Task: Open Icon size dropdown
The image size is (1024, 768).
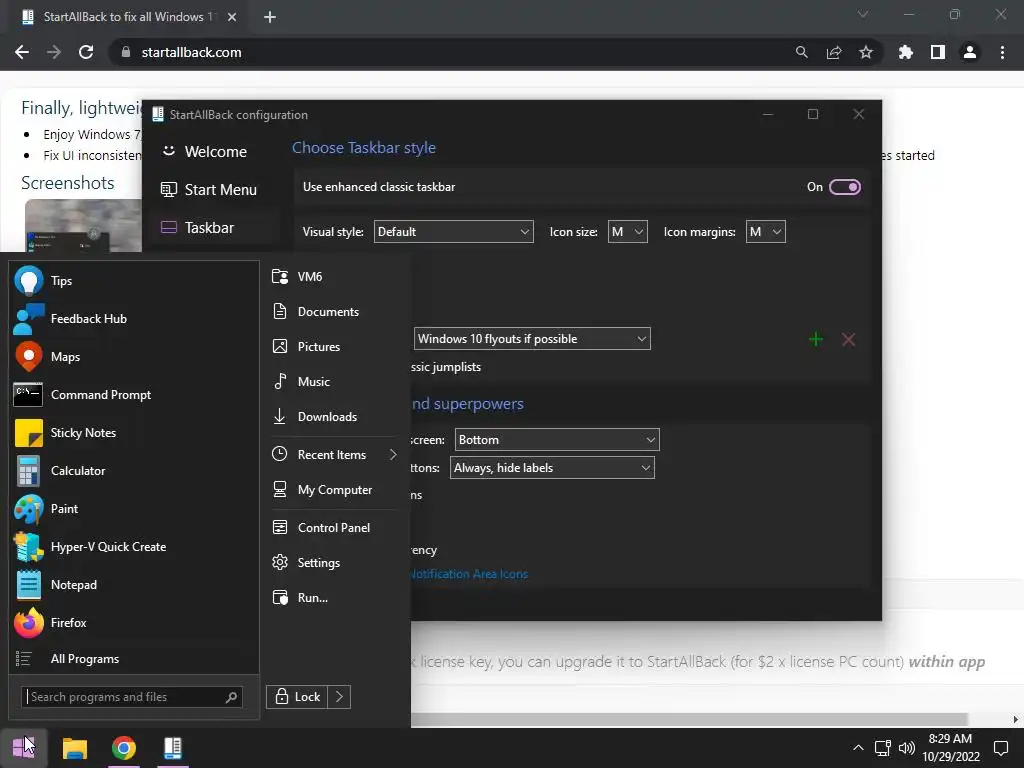Action: (x=628, y=232)
